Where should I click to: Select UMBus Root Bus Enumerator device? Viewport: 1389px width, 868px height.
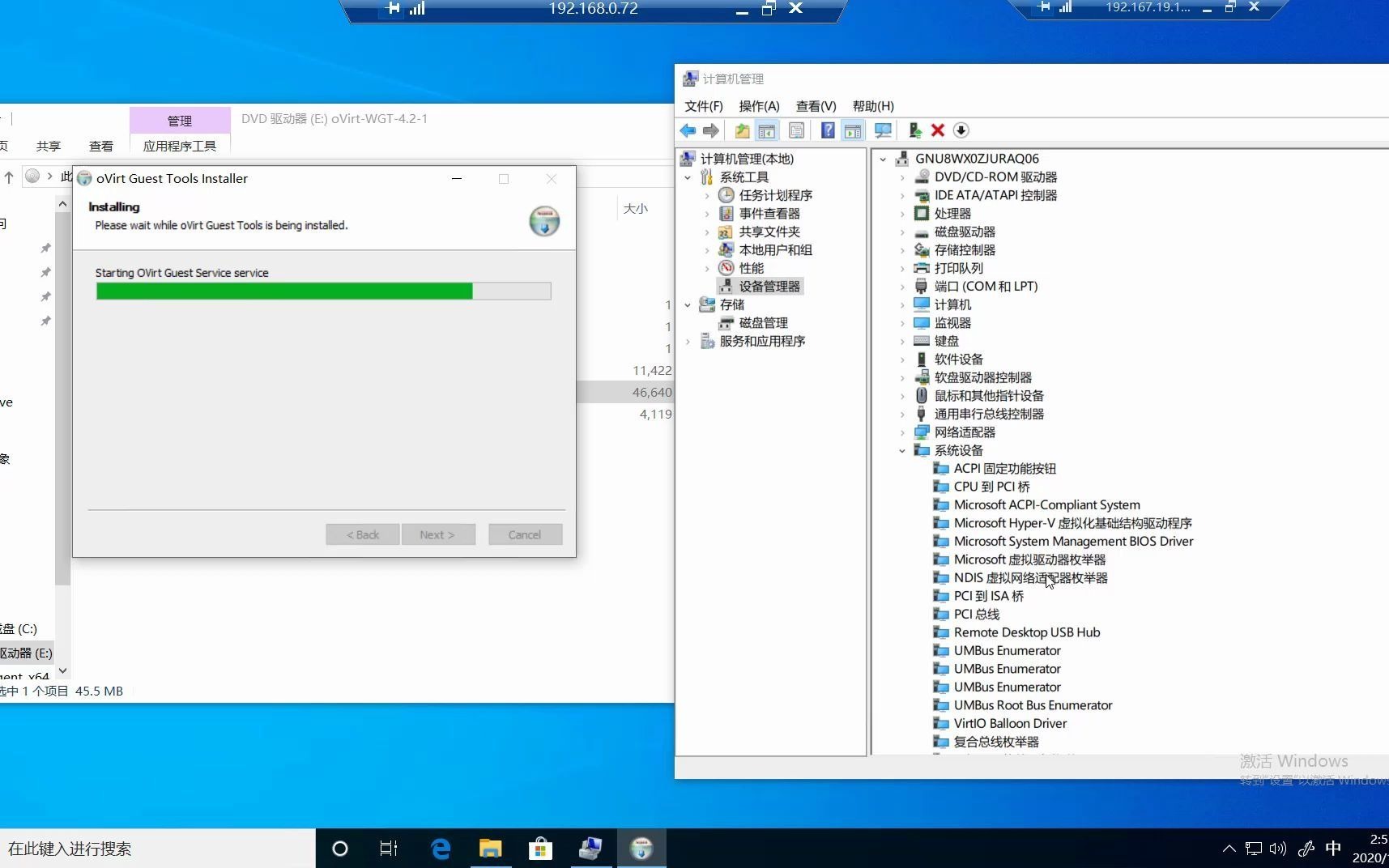click(x=1033, y=705)
